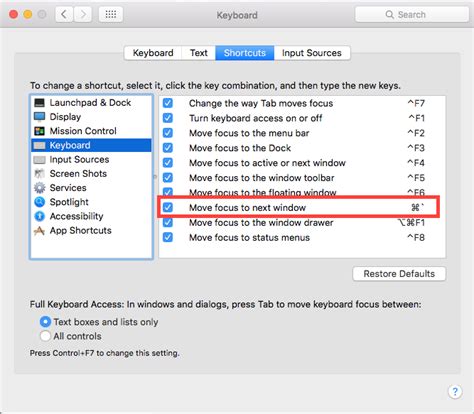Click the ⌥⌘F1 key combination
This screenshot has width=474, height=414.
pyautogui.click(x=411, y=222)
